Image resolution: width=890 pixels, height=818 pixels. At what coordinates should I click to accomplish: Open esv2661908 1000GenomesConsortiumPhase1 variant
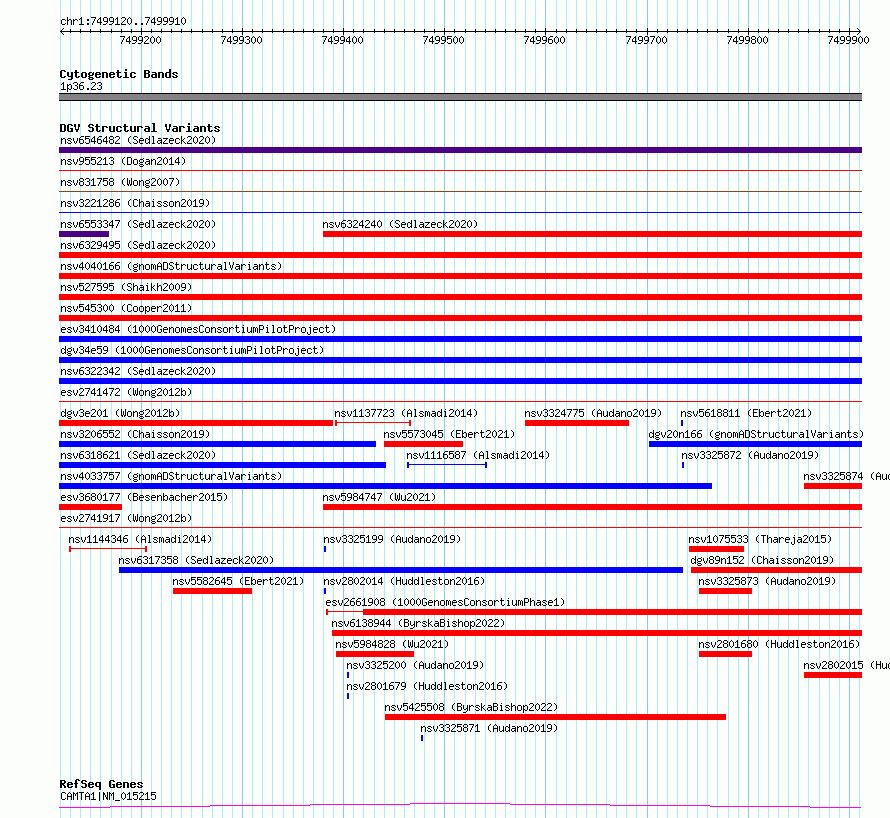445,602
